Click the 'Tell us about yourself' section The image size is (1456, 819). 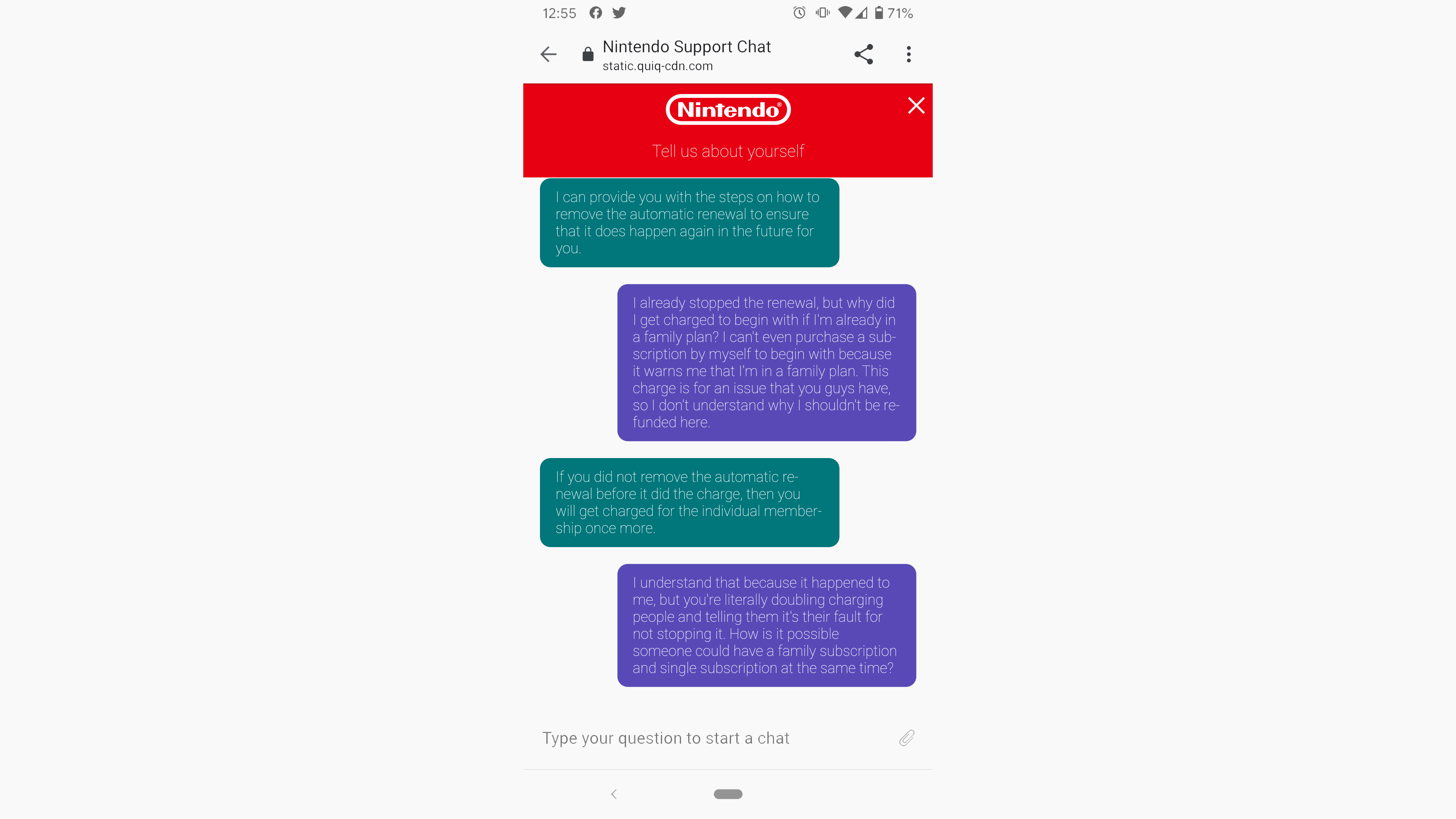click(728, 151)
